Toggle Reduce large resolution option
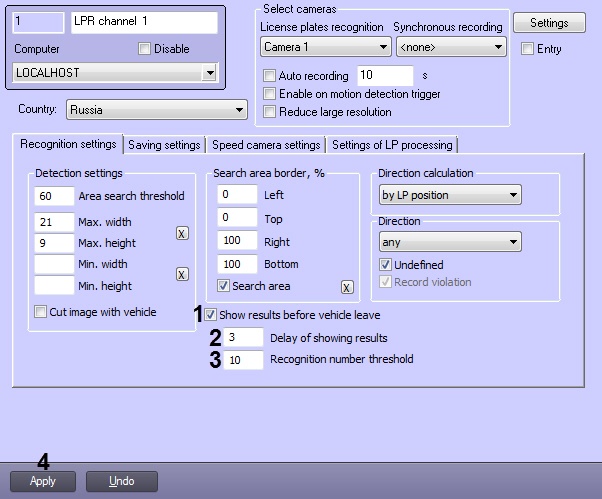The height and width of the screenshot is (499, 602). click(269, 112)
